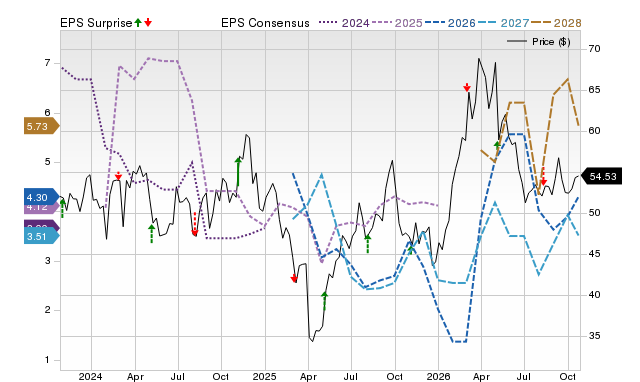
Task: Click the 35 tick on the price axis
Action: pos(594,336)
